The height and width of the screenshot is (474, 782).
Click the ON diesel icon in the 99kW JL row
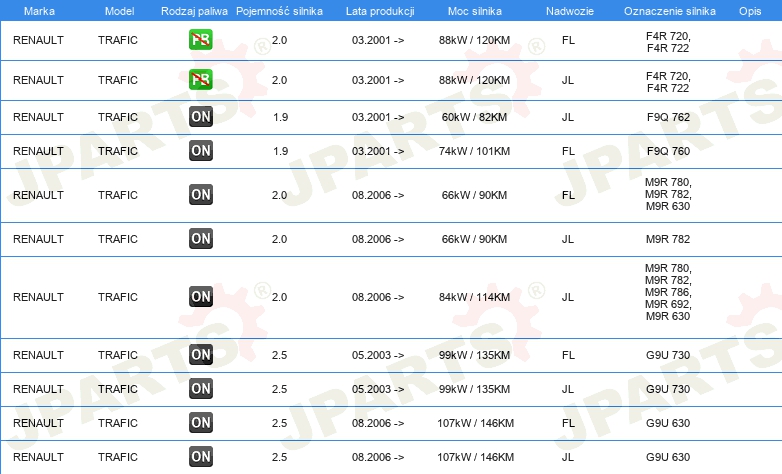pos(201,389)
